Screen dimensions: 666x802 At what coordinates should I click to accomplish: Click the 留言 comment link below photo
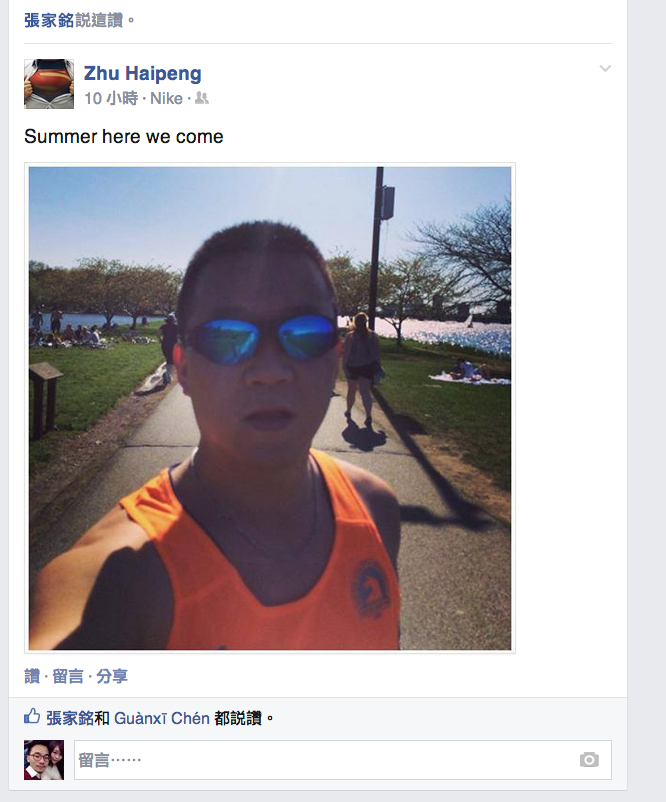pyautogui.click(x=68, y=676)
